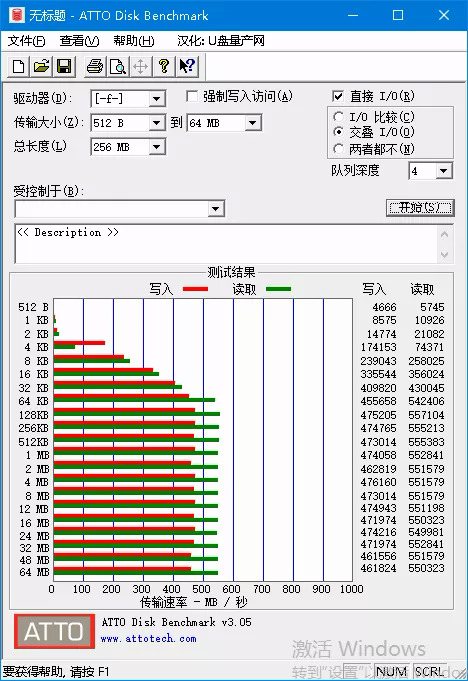Select the 两者都不(N) radio button

click(338, 149)
